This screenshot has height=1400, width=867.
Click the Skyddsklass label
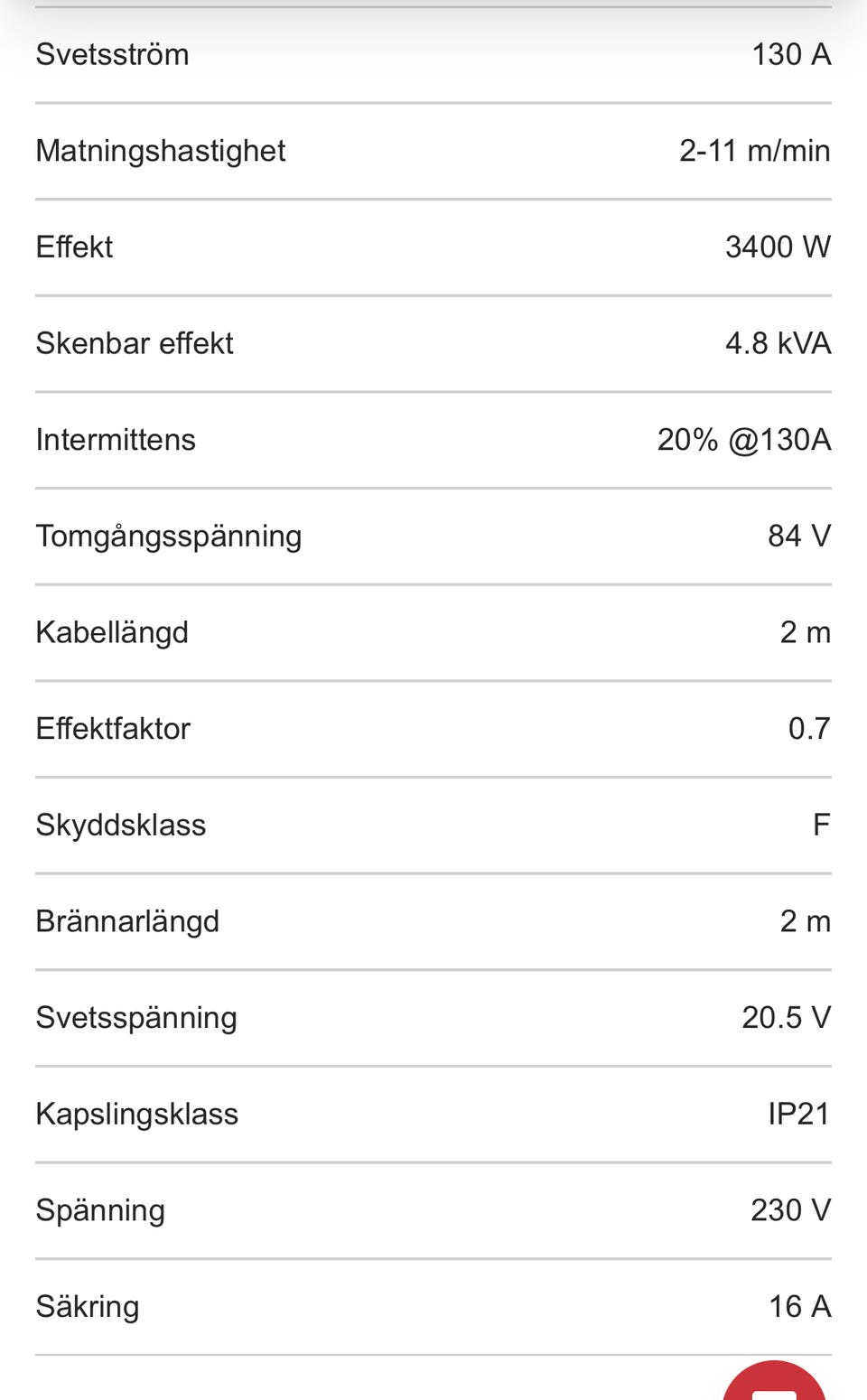coord(120,826)
